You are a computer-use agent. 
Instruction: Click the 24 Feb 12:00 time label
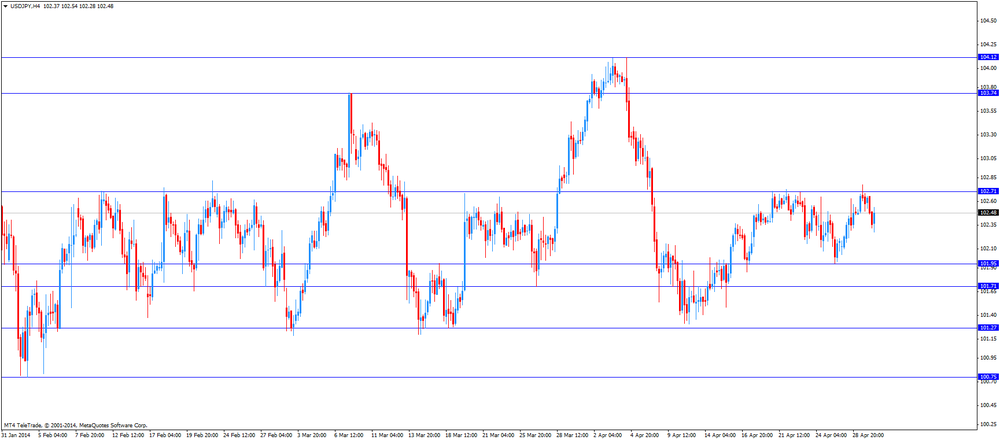[237, 436]
